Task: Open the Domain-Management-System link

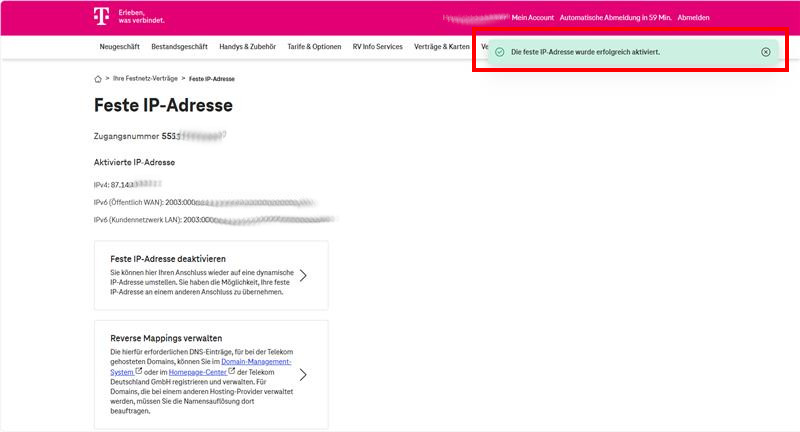Action: (256, 362)
